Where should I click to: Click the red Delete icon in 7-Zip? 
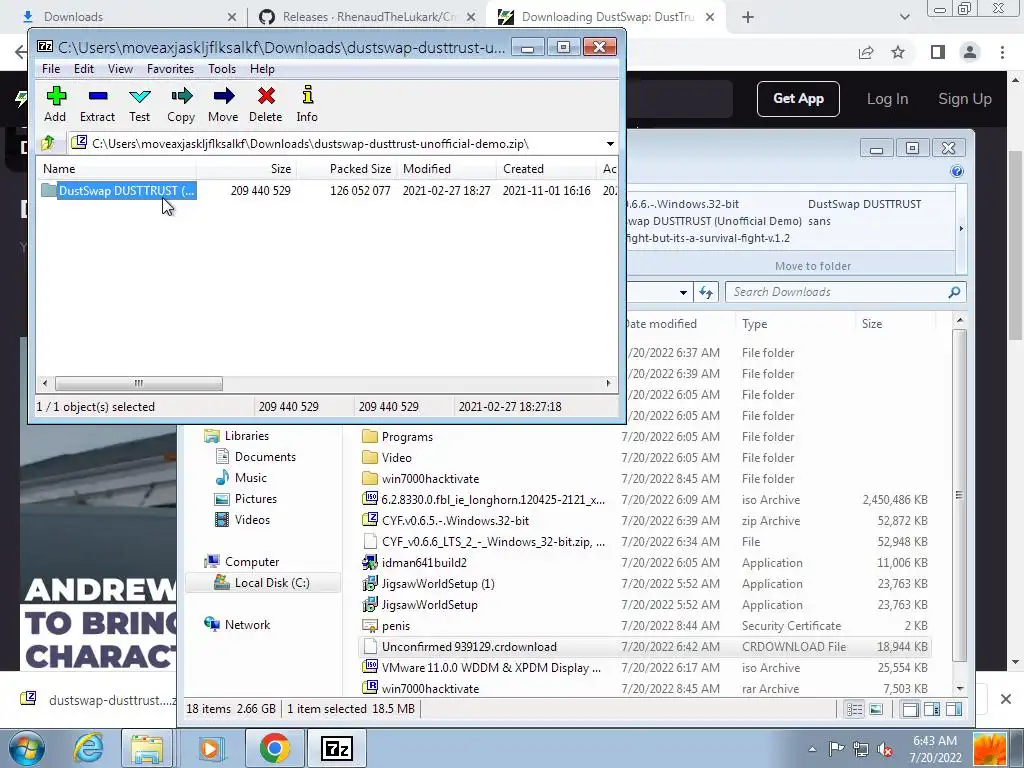(266, 104)
